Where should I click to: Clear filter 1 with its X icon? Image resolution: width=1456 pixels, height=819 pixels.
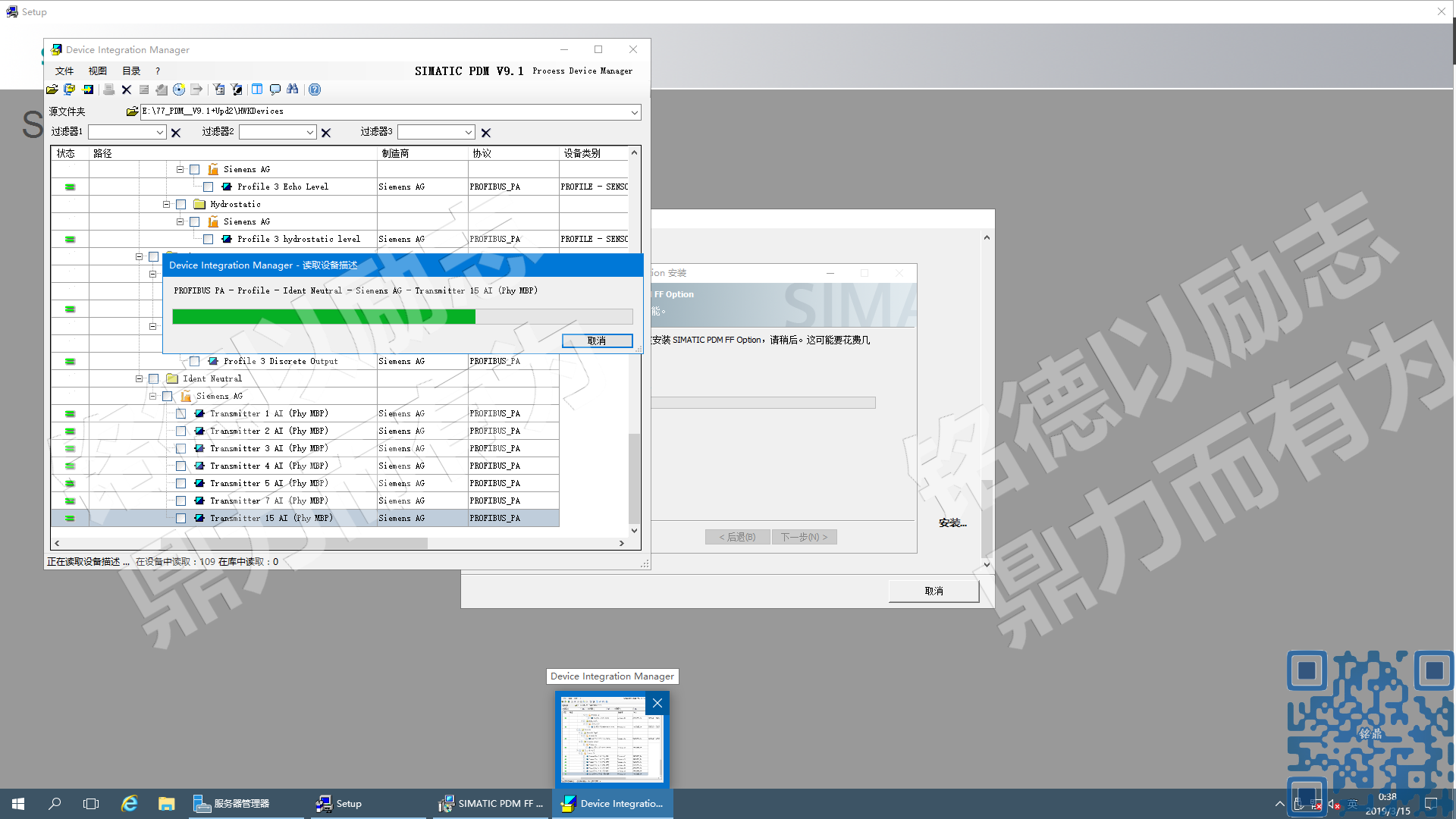click(x=176, y=133)
